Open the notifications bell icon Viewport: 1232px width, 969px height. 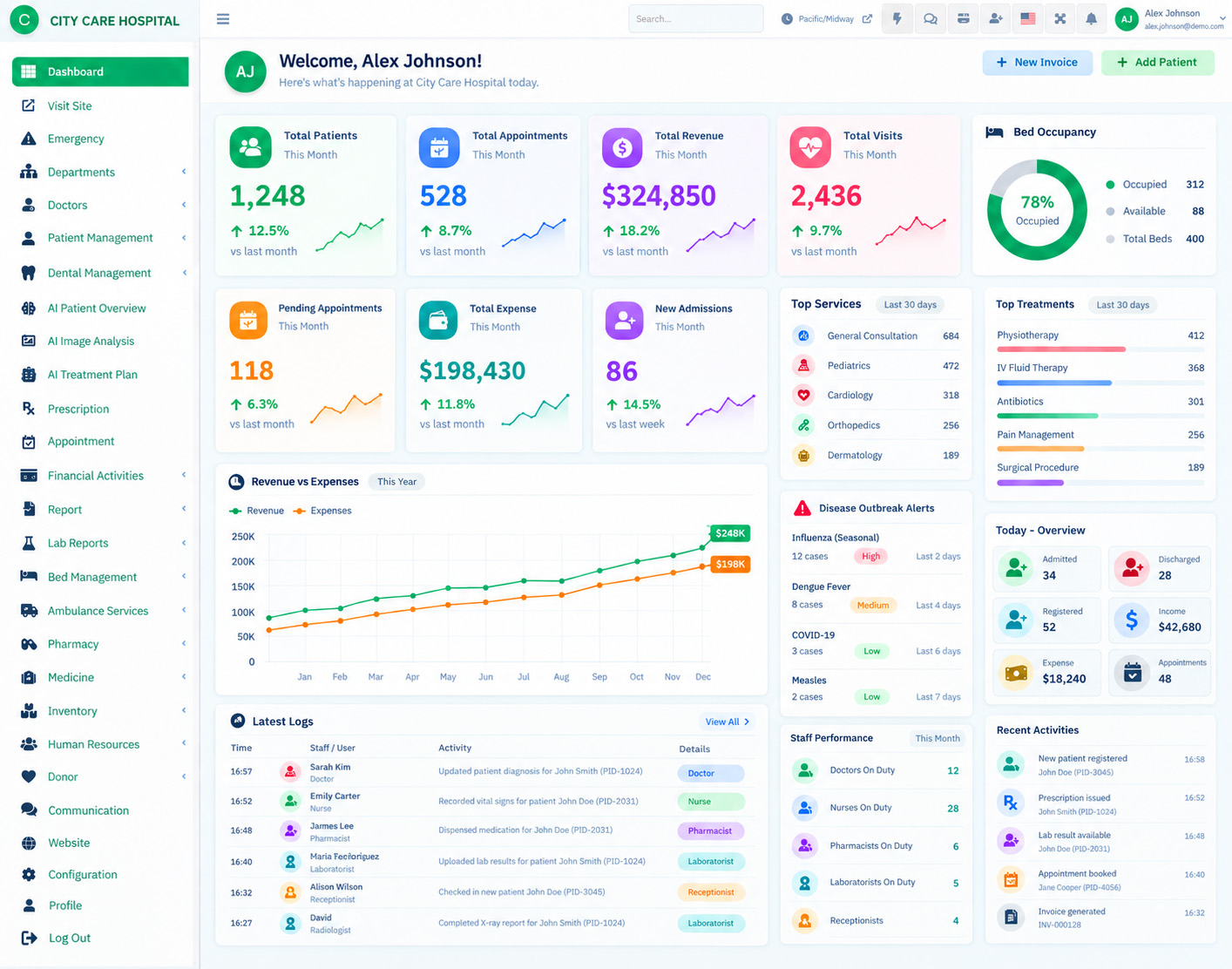click(1091, 18)
